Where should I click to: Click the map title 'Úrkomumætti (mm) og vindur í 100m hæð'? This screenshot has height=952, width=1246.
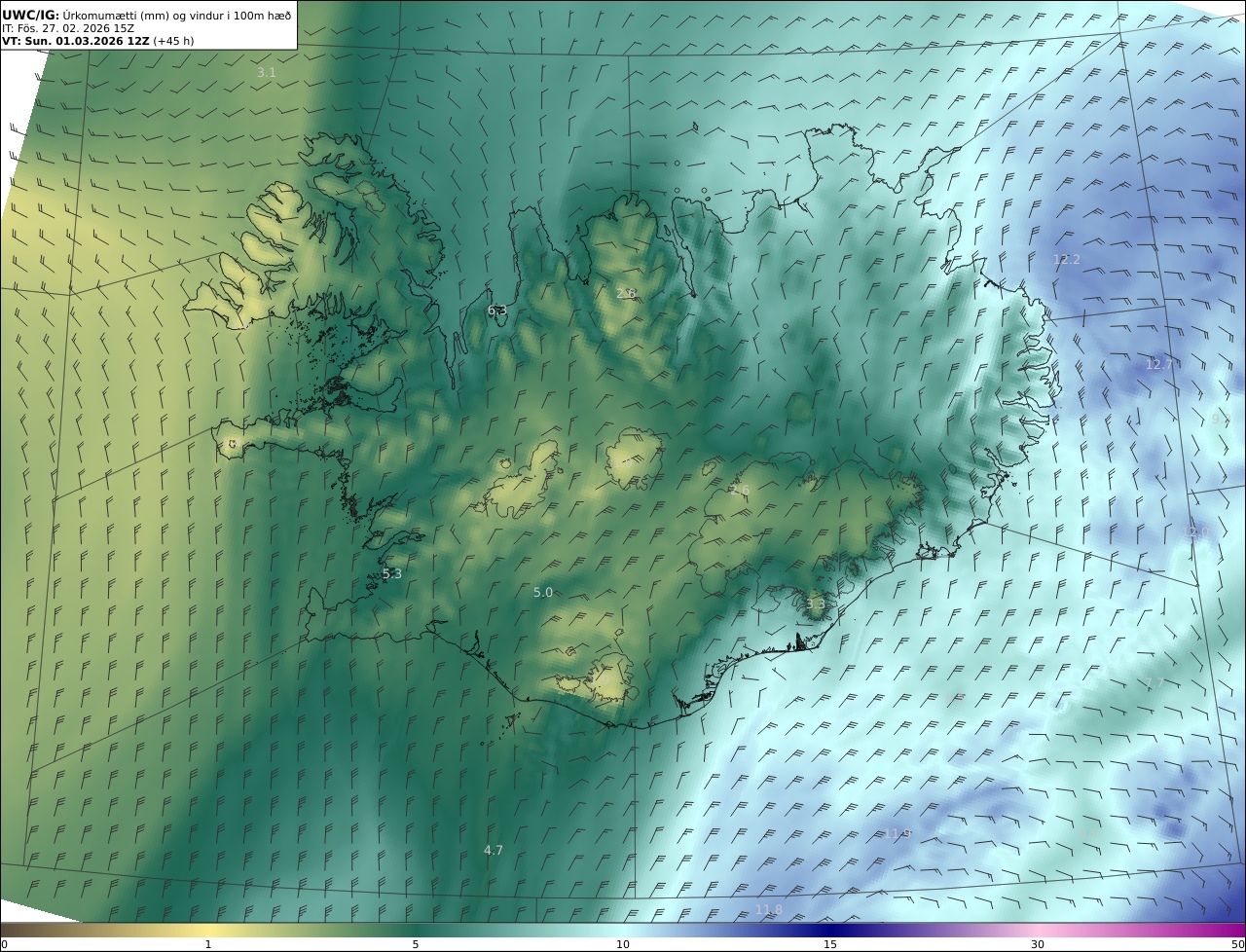pyautogui.click(x=177, y=15)
